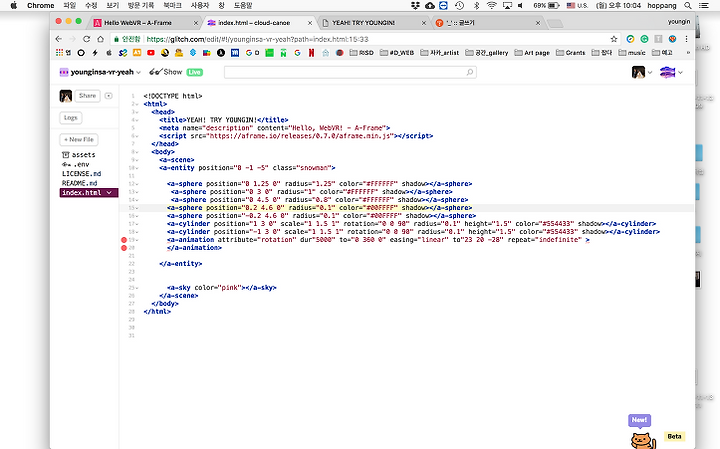Screen dimensions: 720x449
Task: Open the 도움말 menu
Action: [243, 6]
